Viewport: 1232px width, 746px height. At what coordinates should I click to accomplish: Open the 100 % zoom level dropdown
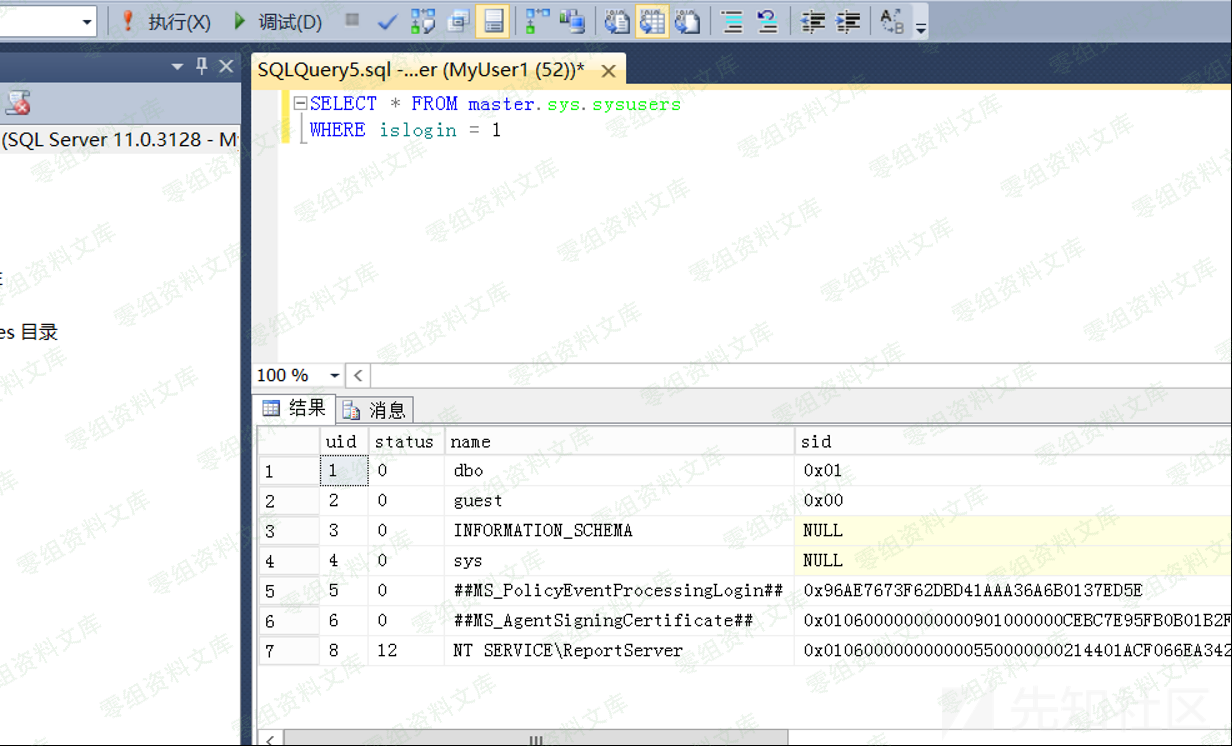coord(334,376)
